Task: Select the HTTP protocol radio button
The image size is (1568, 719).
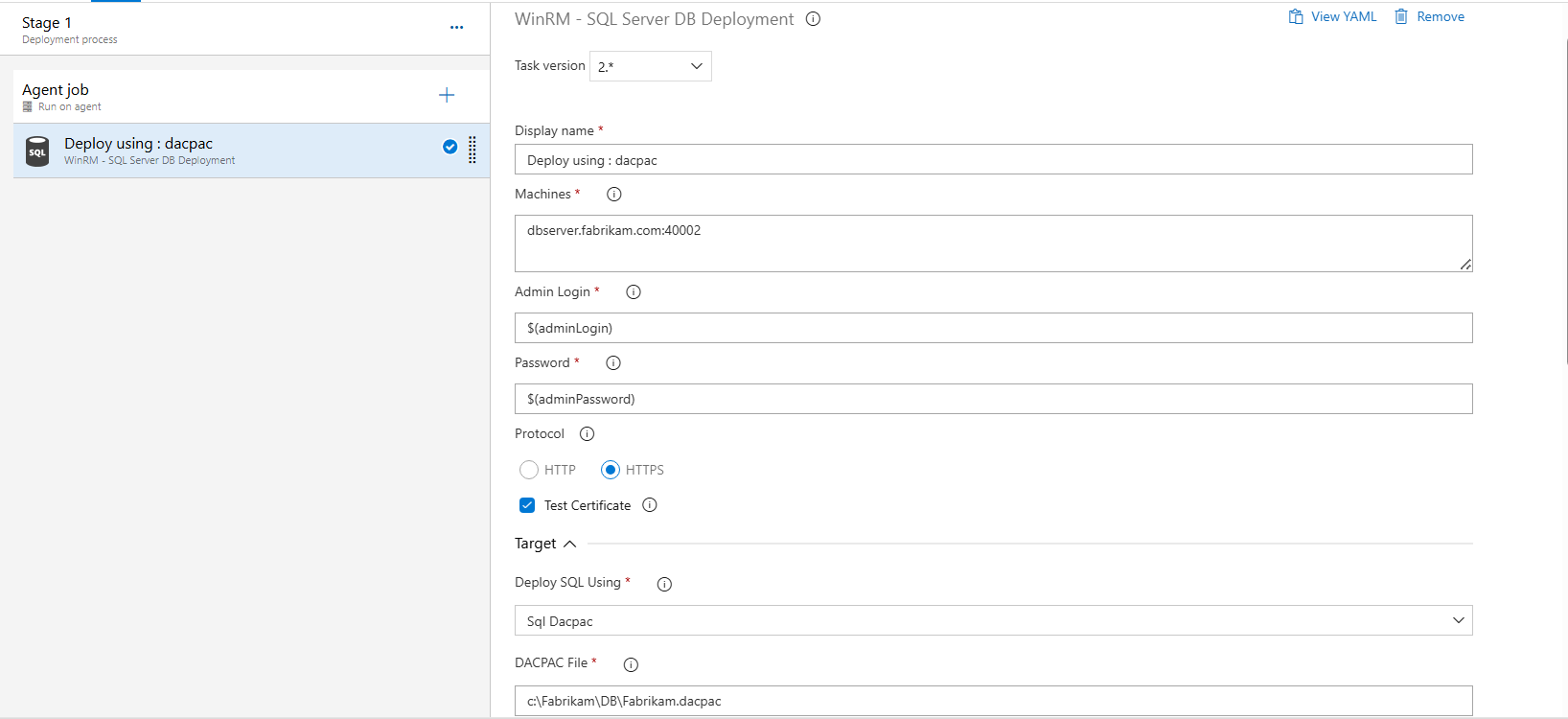Action: (x=529, y=470)
